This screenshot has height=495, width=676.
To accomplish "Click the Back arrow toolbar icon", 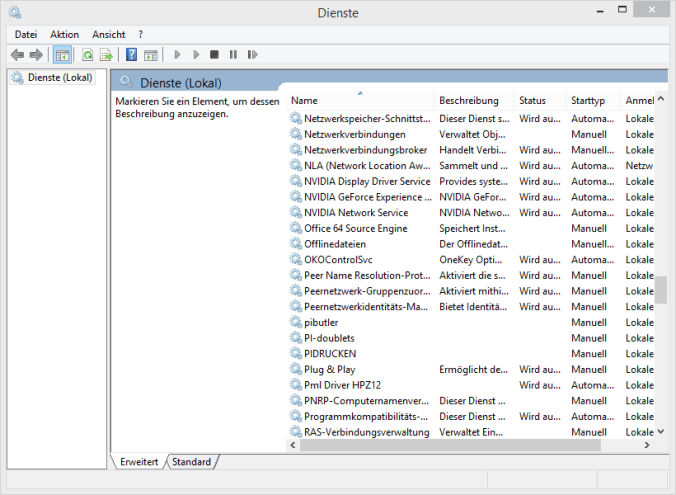I will 17,55.
